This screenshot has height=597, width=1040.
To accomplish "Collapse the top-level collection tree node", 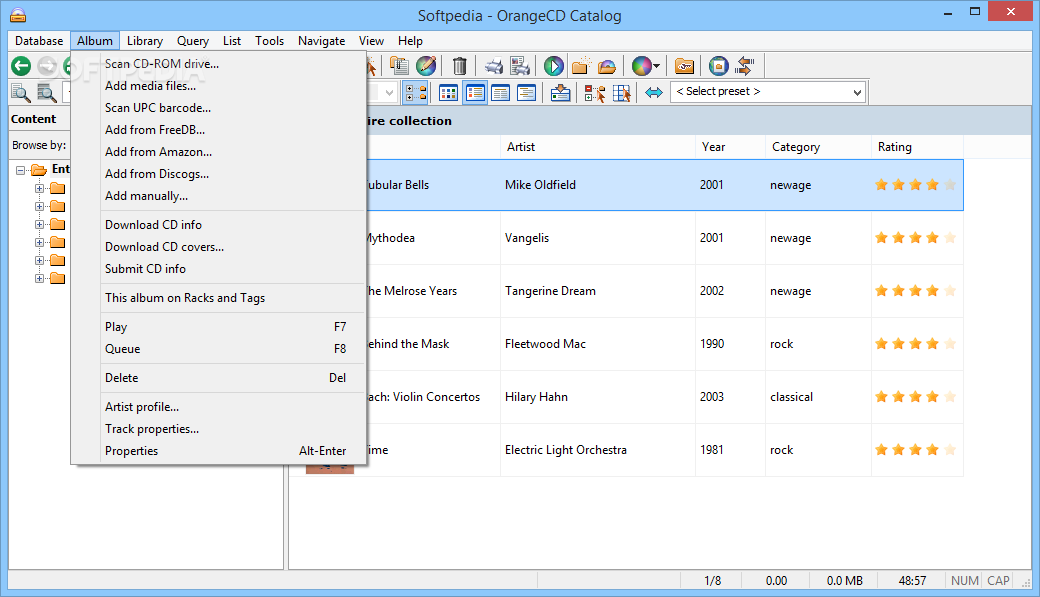I will tap(22, 170).
